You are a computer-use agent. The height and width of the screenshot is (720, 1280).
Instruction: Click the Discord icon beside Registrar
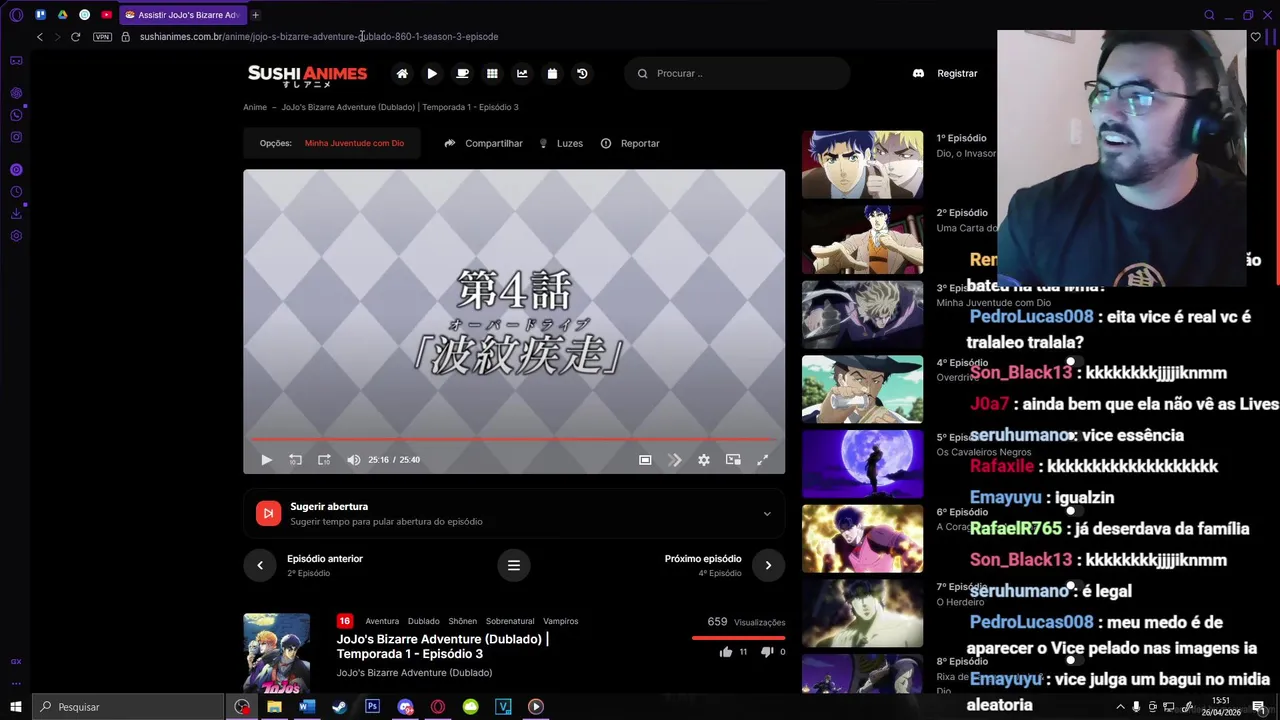click(918, 73)
